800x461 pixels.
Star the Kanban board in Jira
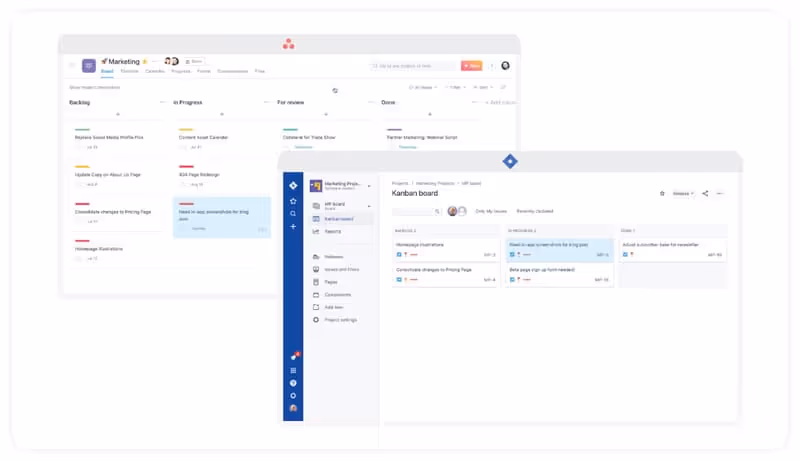pos(662,193)
